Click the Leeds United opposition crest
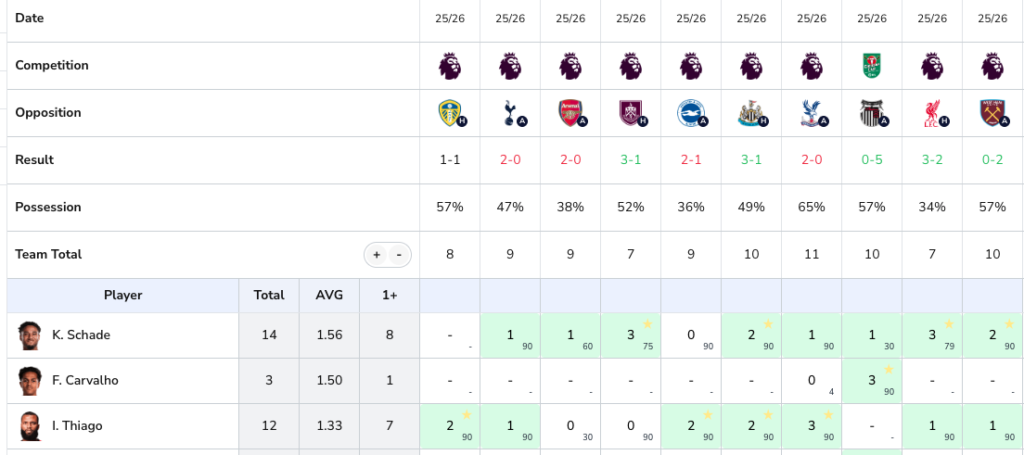Image resolution: width=1024 pixels, height=455 pixels. (449, 113)
